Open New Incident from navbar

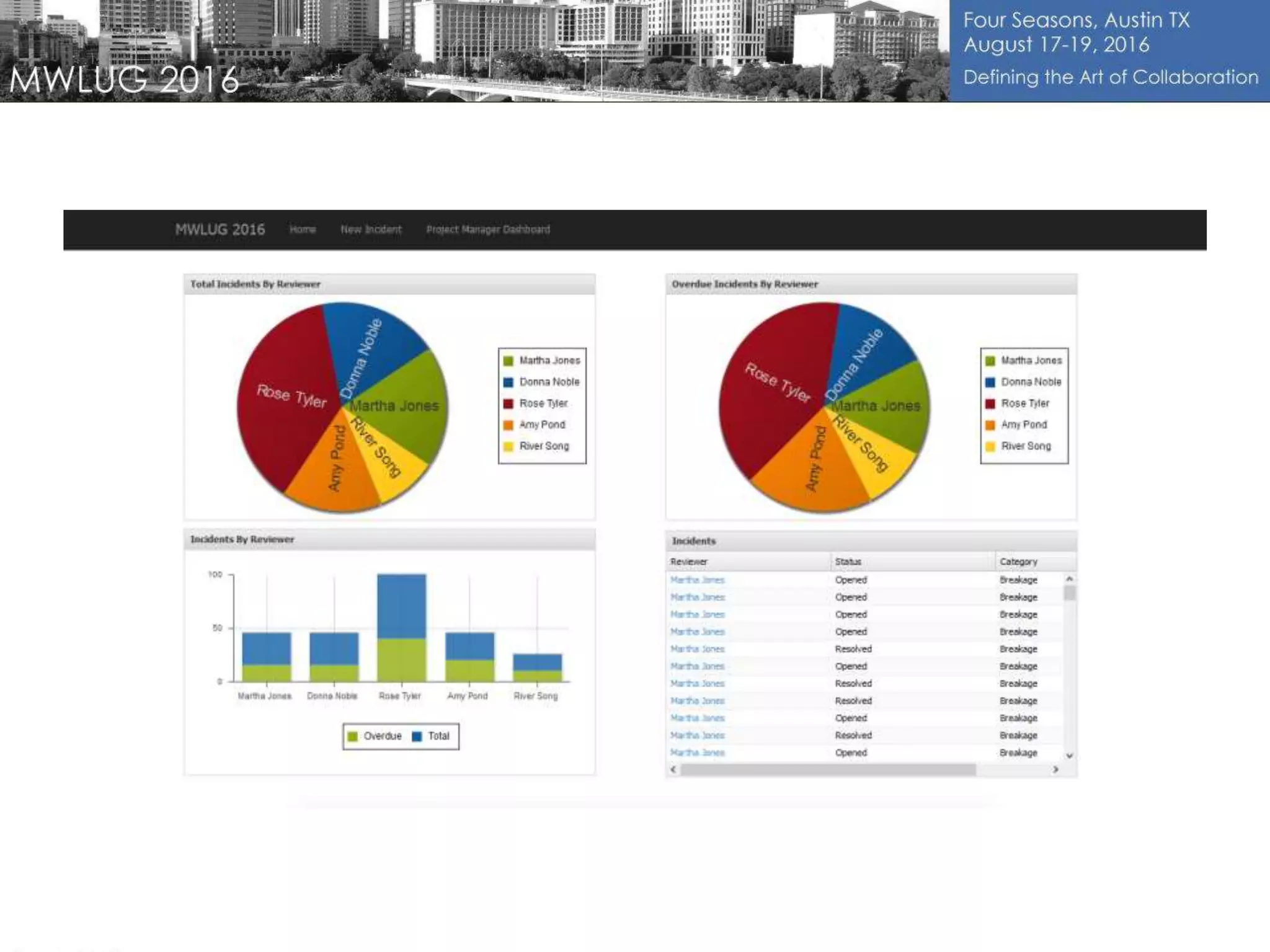(x=371, y=229)
